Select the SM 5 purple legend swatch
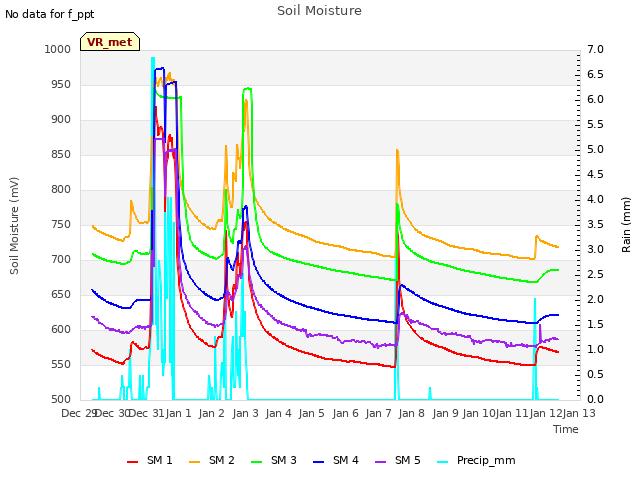 pos(381,461)
